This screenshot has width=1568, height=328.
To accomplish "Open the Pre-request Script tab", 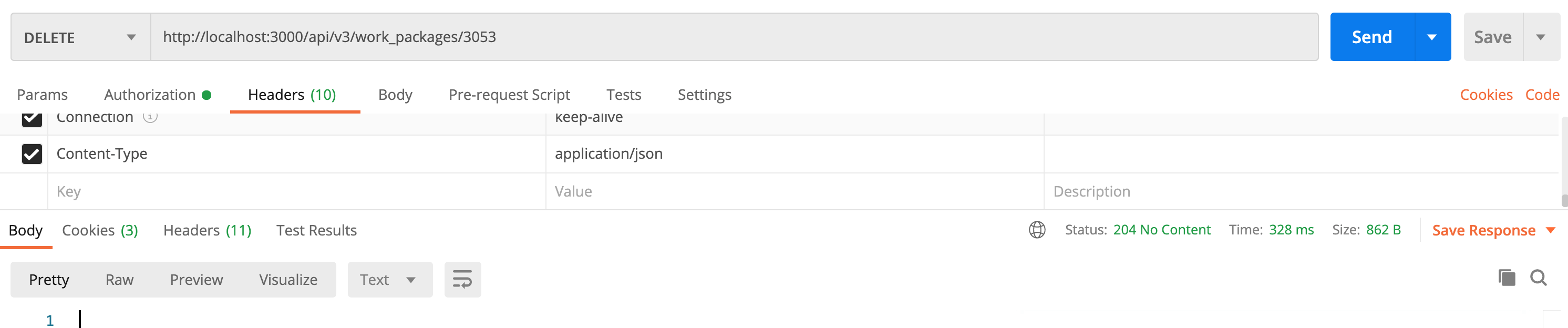I will tap(509, 95).
